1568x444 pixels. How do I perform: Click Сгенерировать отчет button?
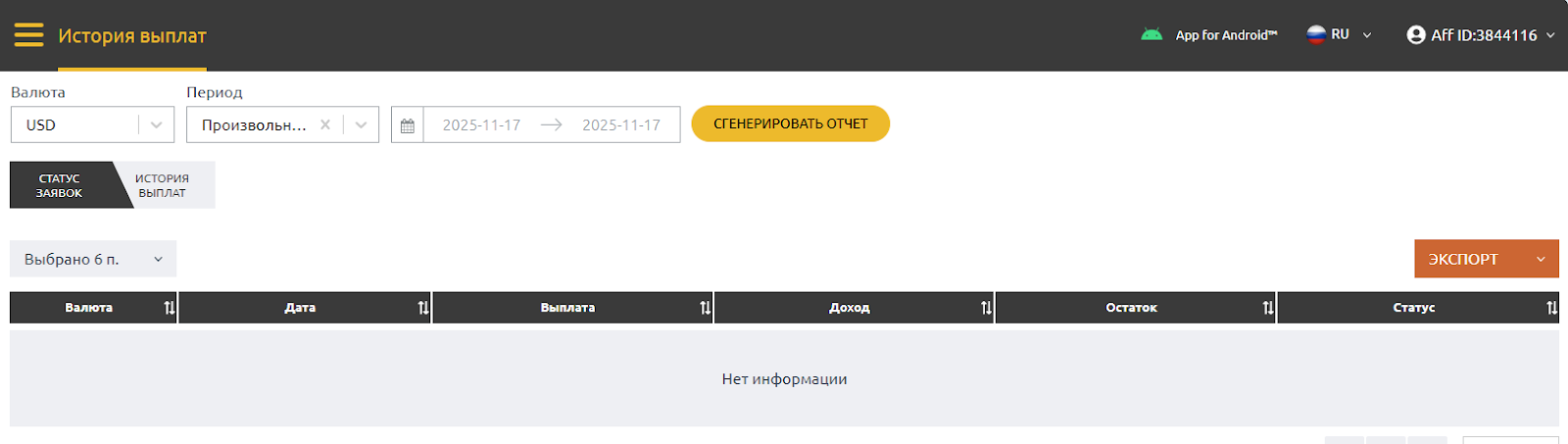click(790, 123)
